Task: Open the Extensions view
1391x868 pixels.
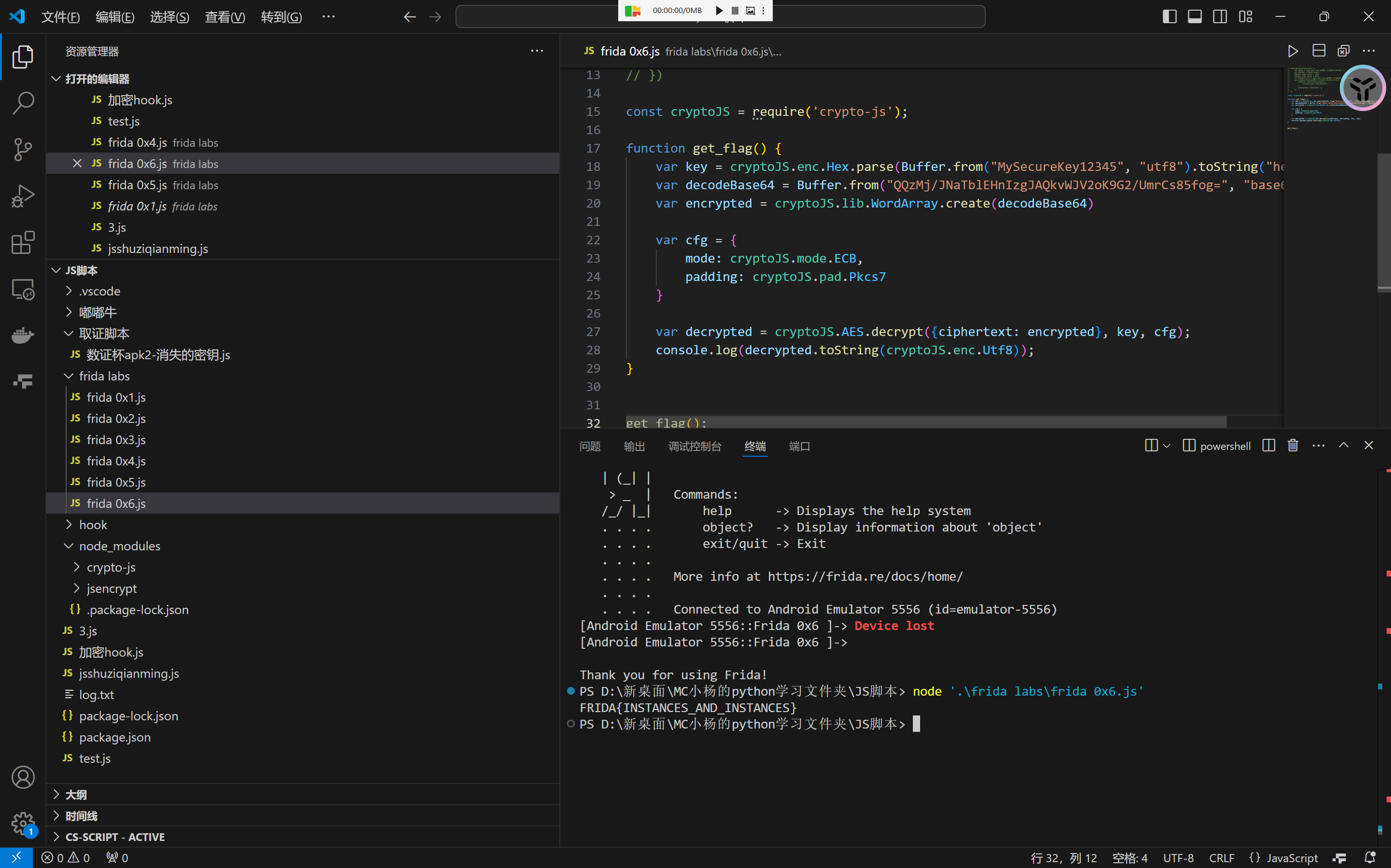Action: point(23,242)
